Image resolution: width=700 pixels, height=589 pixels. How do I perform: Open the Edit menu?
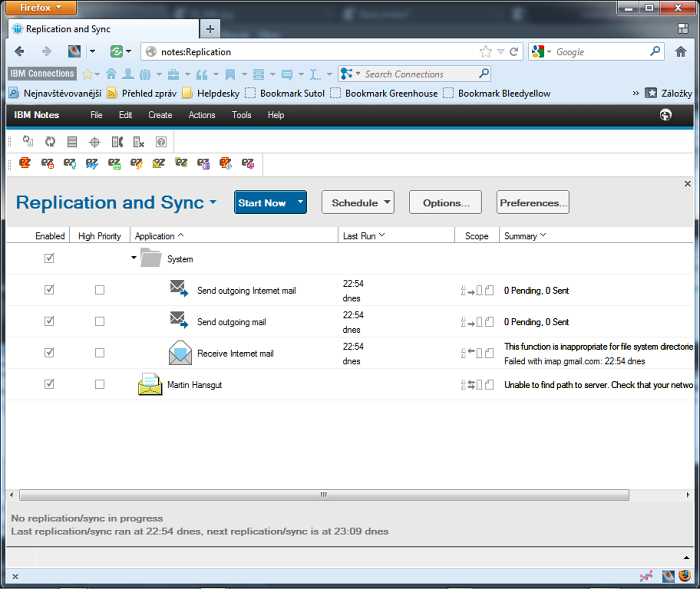pos(125,115)
